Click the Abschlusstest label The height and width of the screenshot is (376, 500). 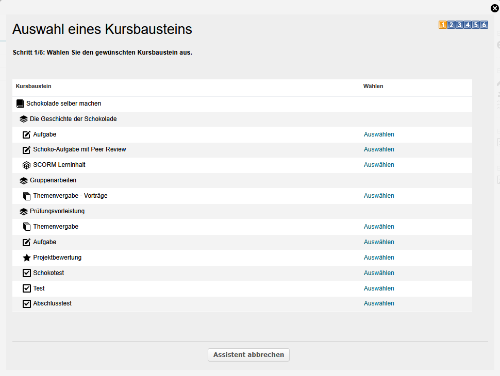pyautogui.click(x=52, y=303)
